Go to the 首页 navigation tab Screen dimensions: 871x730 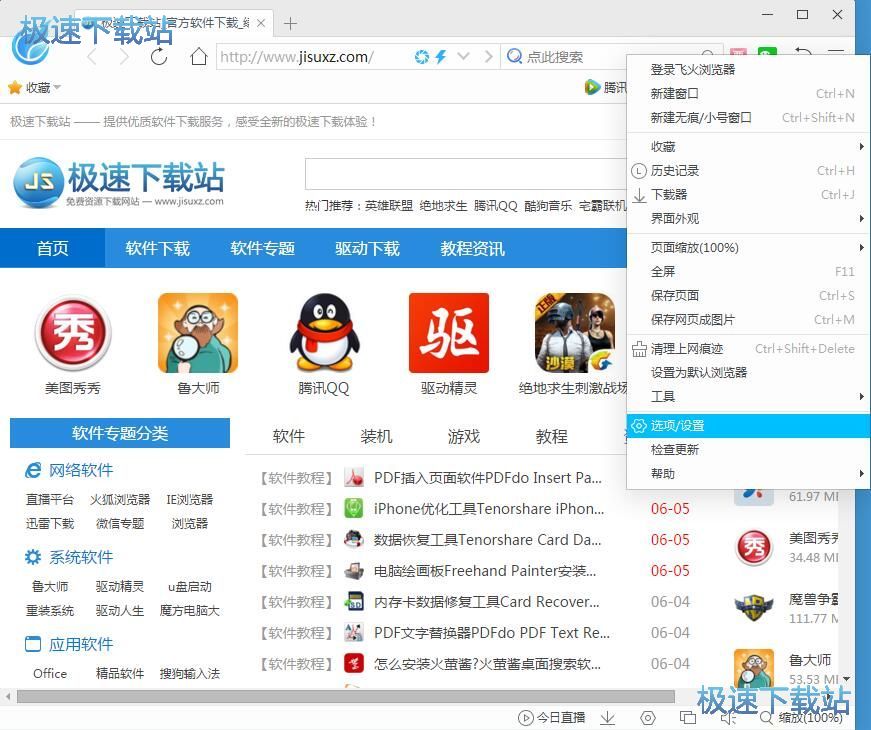pos(52,248)
